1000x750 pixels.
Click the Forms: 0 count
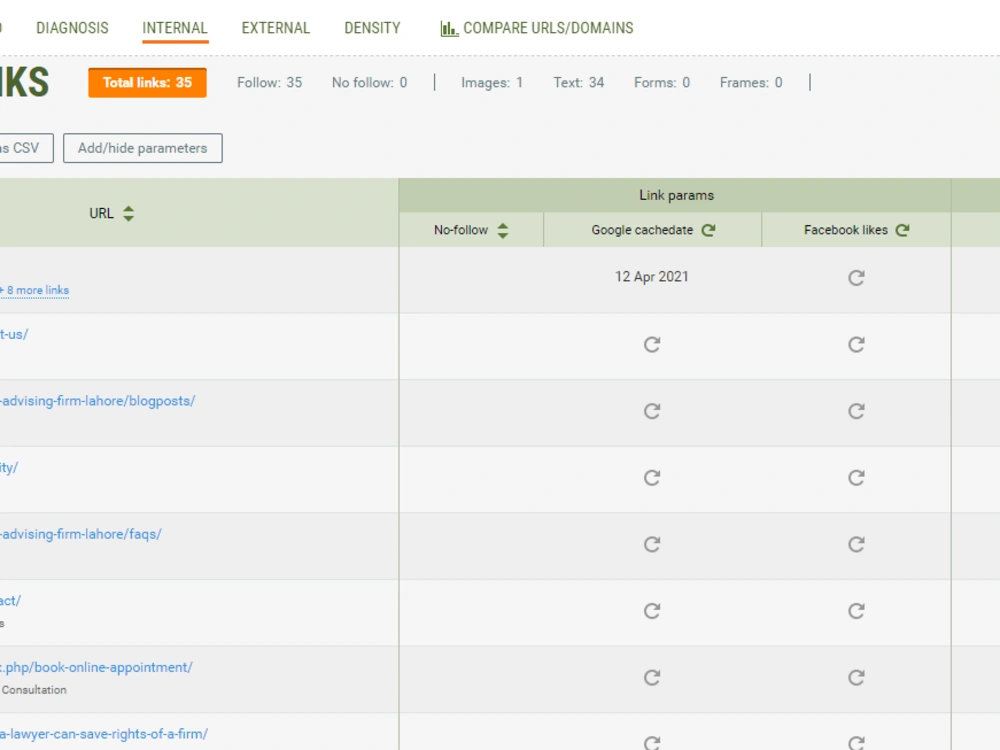[x=662, y=83]
